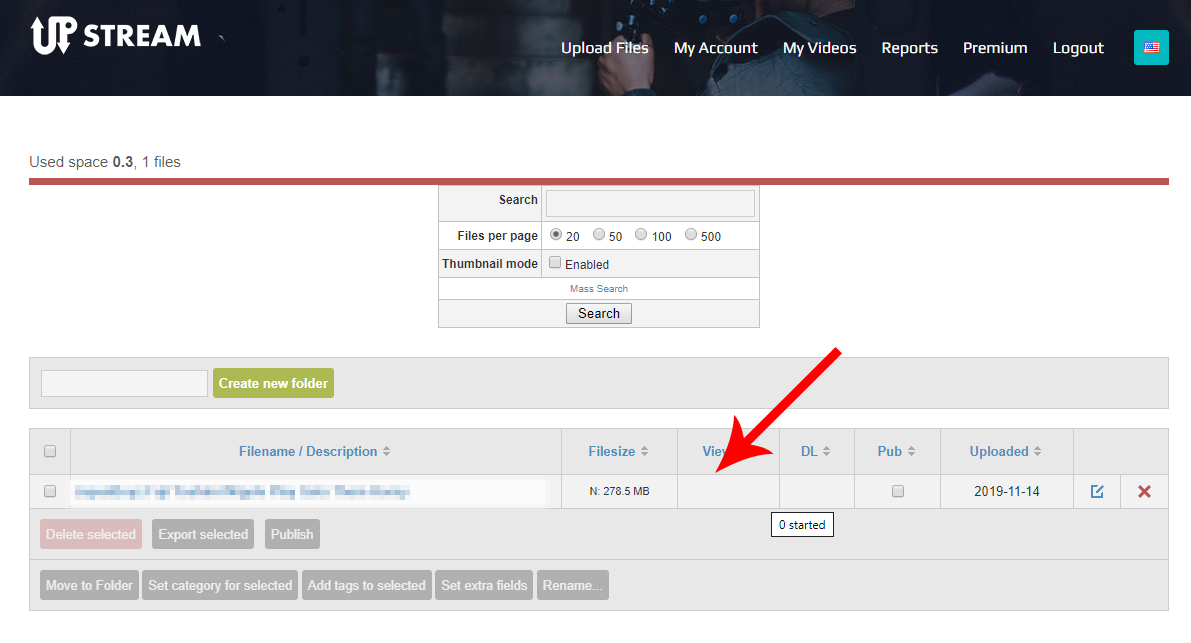
Task: Choose 500 files per page option
Action: click(691, 235)
